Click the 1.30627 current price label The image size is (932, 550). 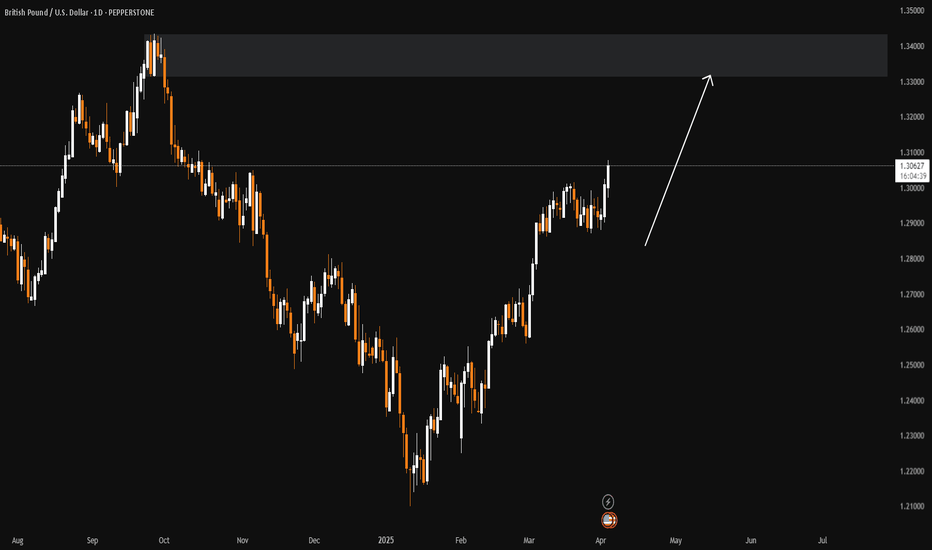coord(912,166)
